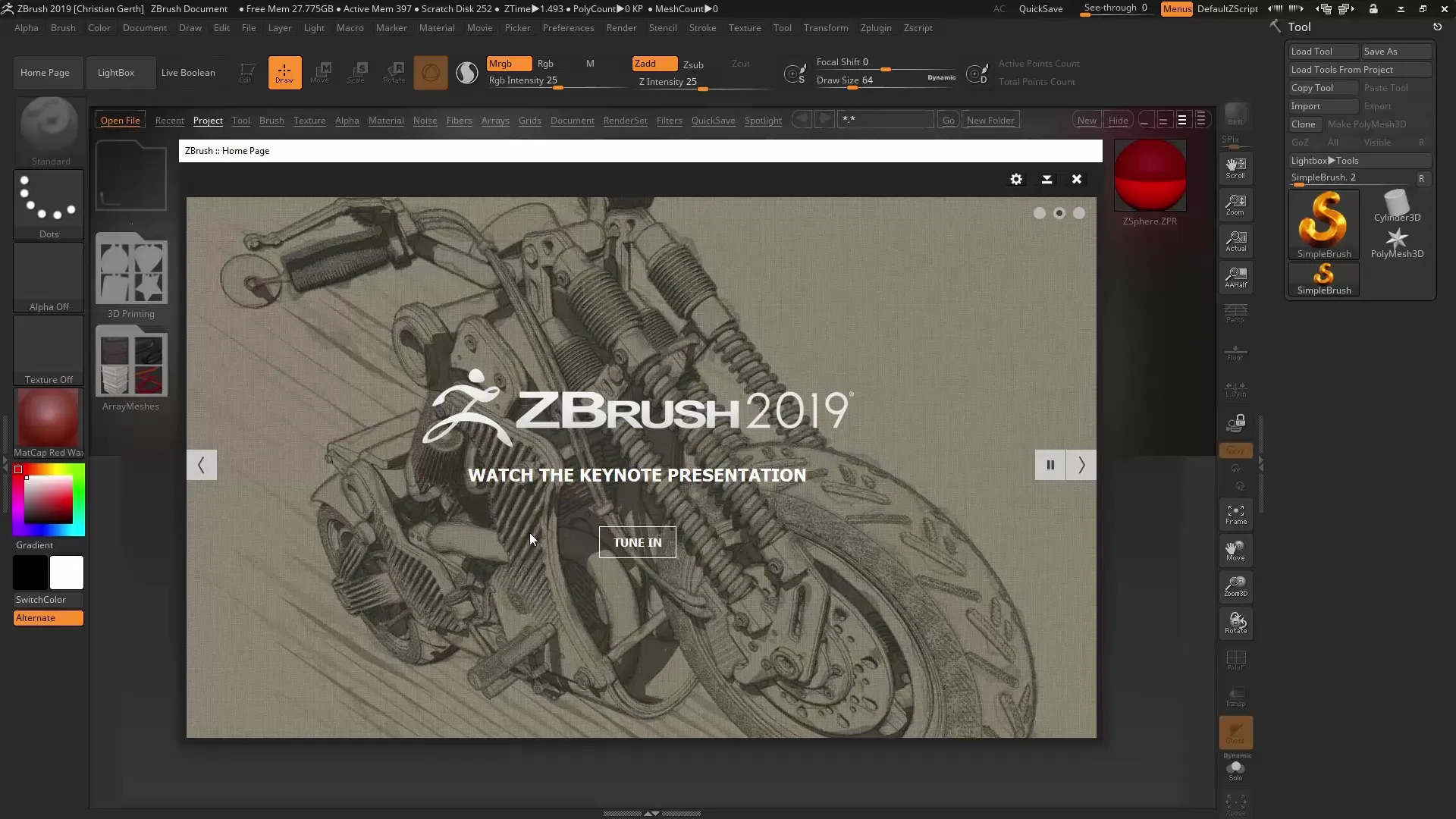Switch to the LightBox Texture tab

309,121
